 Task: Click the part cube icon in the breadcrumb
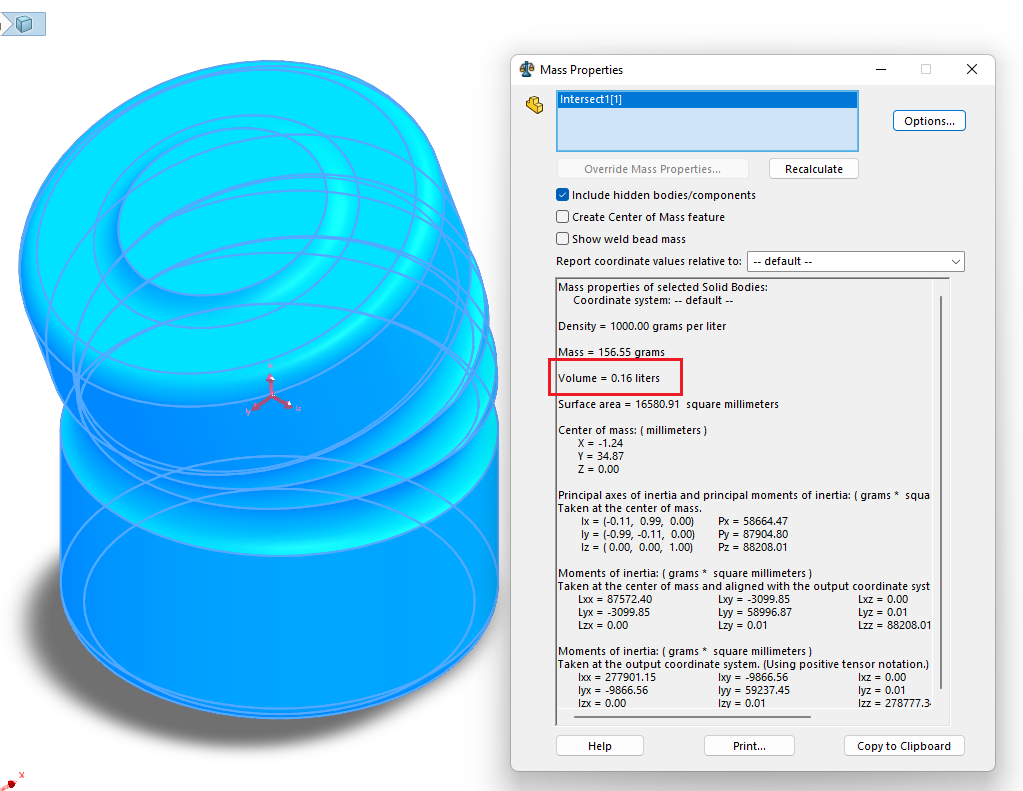pos(25,23)
